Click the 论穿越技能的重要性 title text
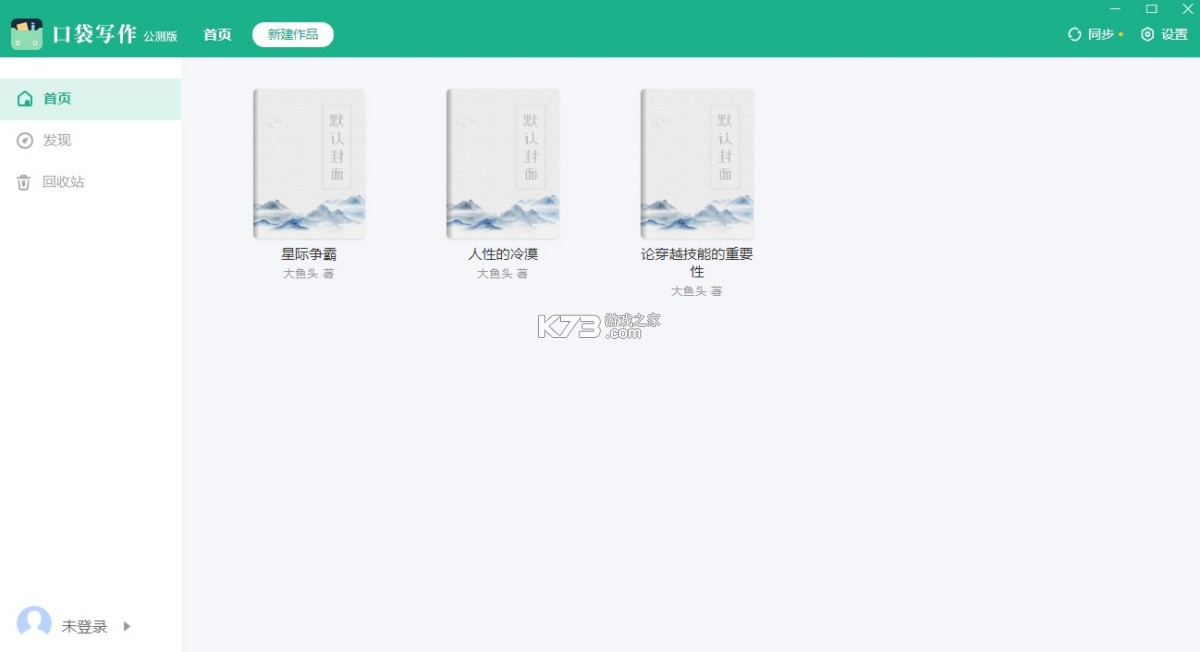The image size is (1200, 652). 697,263
